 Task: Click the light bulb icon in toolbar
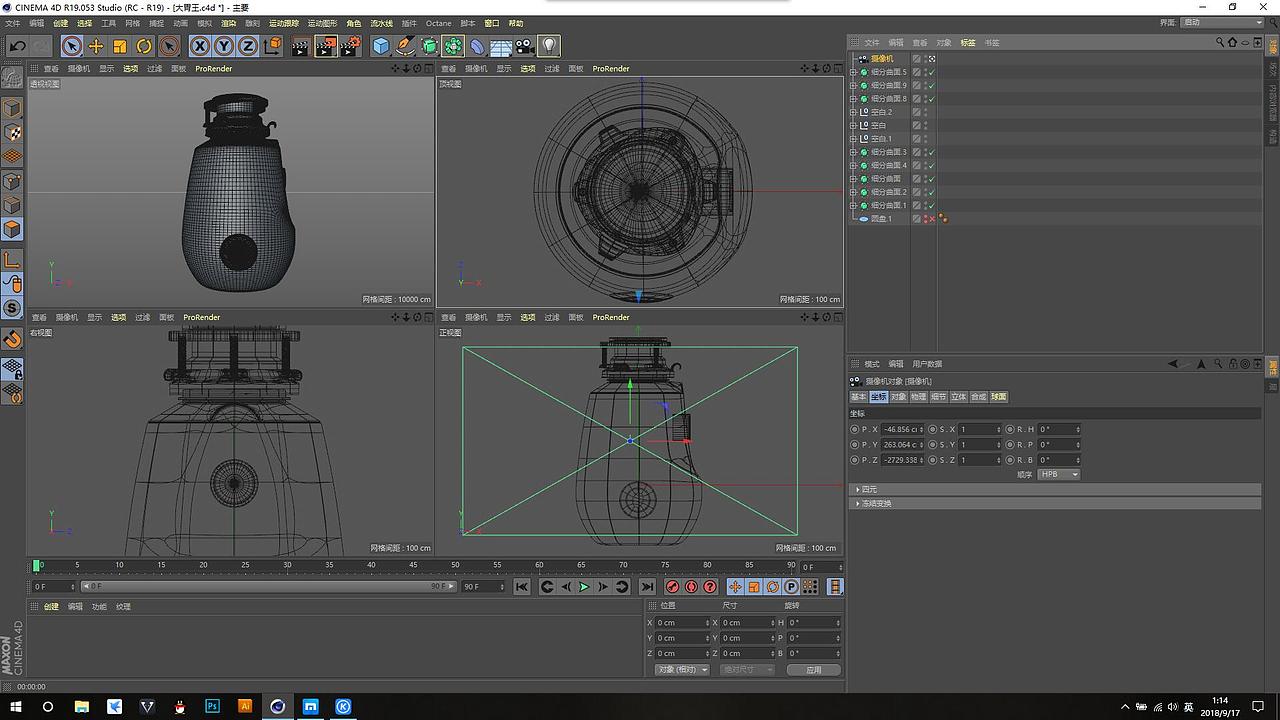pyautogui.click(x=549, y=46)
